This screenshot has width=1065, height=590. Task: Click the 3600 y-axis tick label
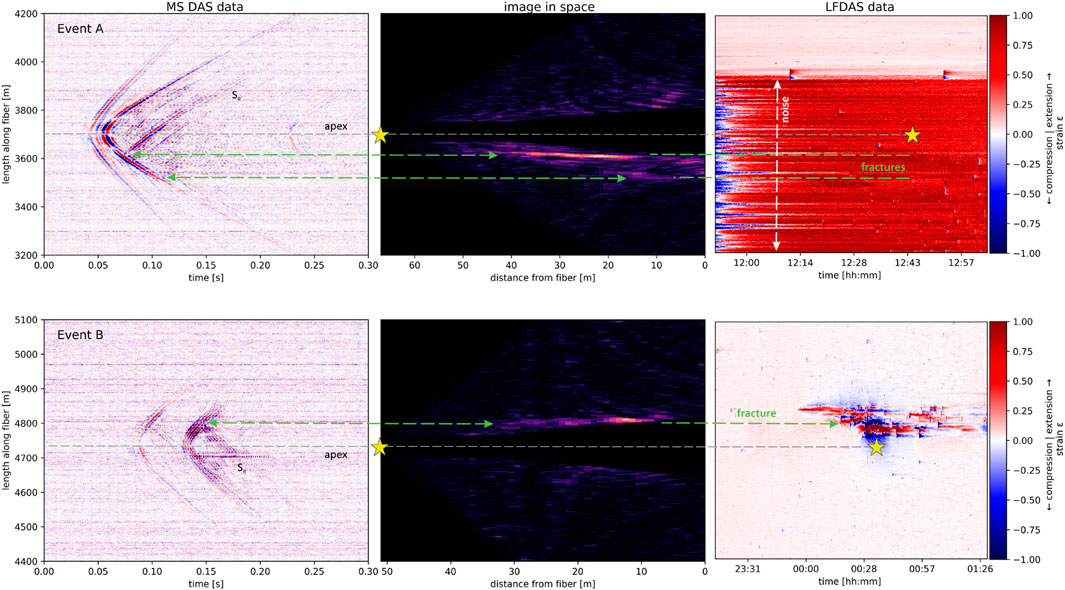tap(26, 158)
